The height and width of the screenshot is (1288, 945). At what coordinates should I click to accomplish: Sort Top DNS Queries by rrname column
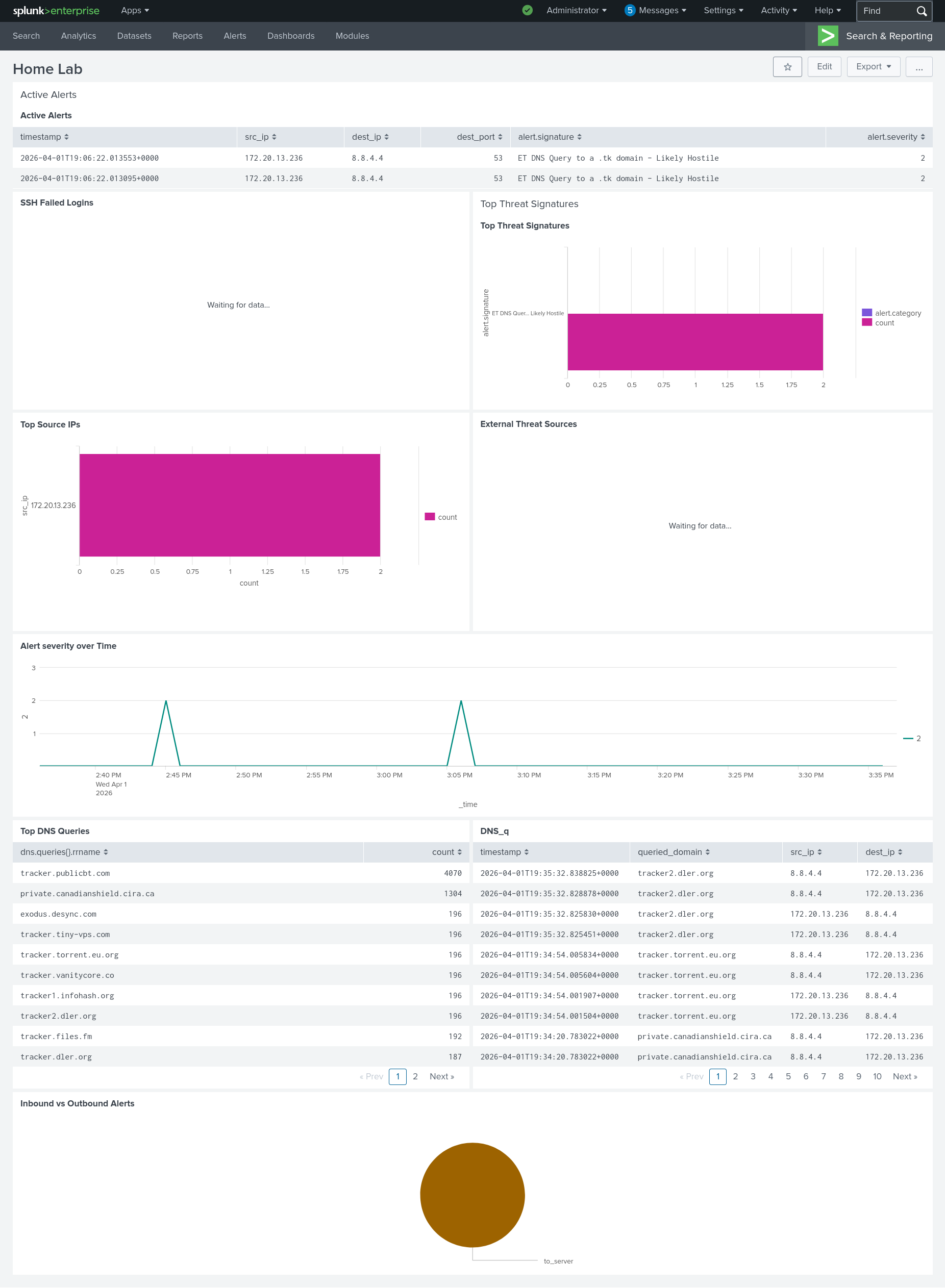point(64,852)
